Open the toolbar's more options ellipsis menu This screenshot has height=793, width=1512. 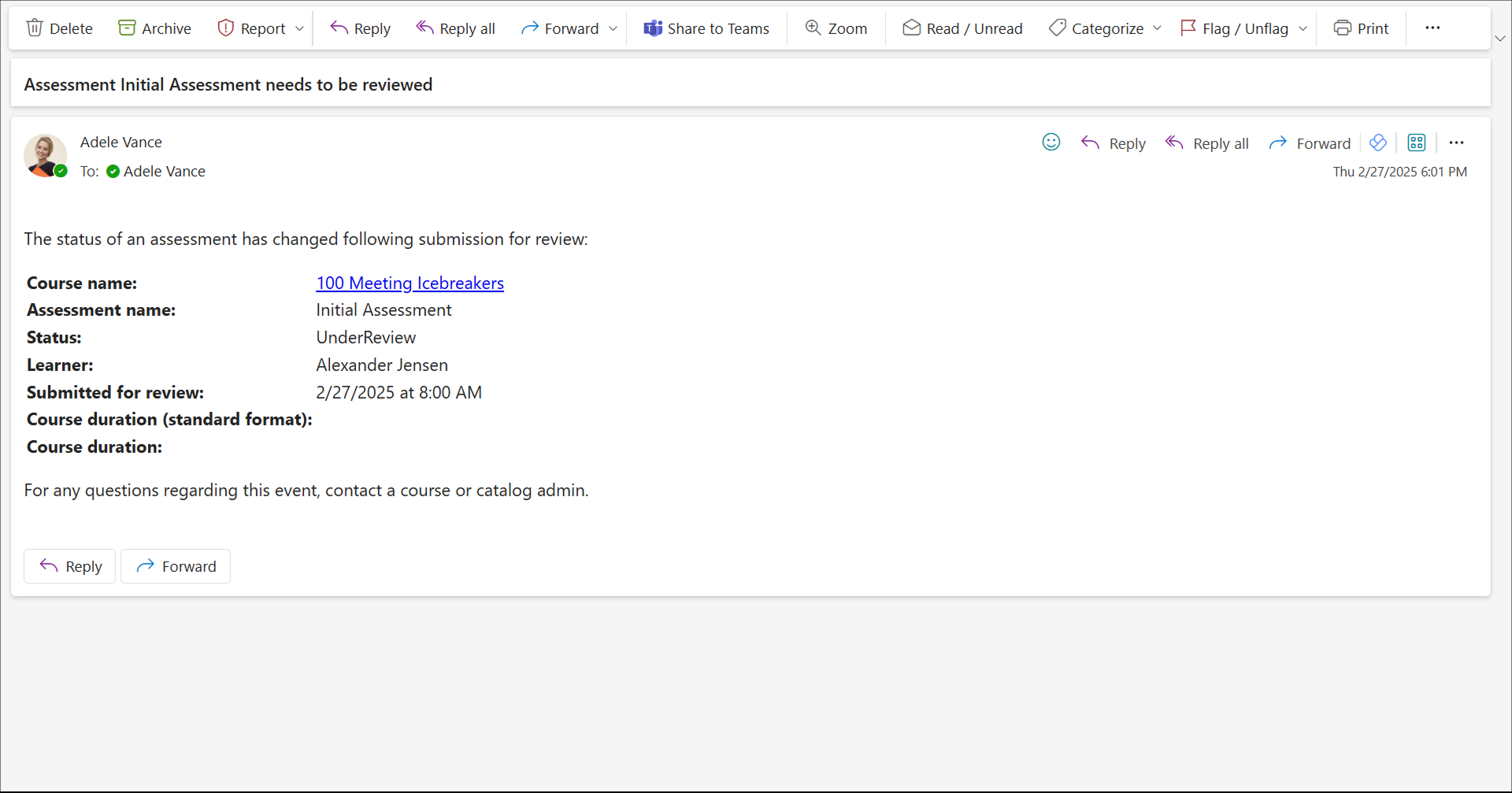1432,28
